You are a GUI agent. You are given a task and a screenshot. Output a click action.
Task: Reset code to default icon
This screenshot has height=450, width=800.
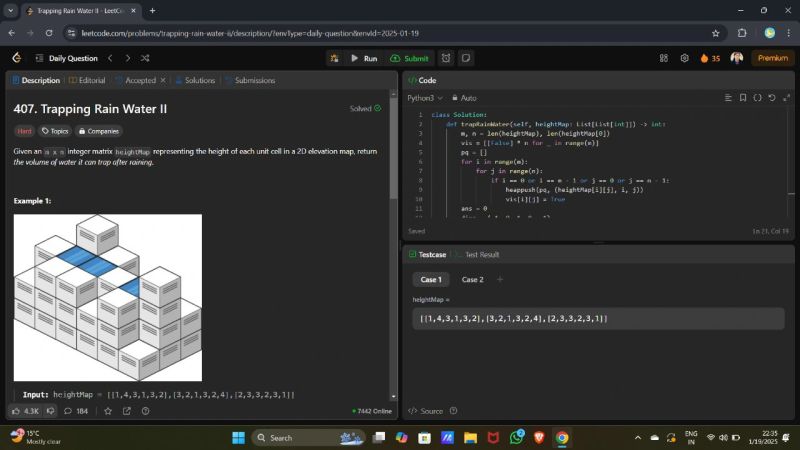point(772,97)
